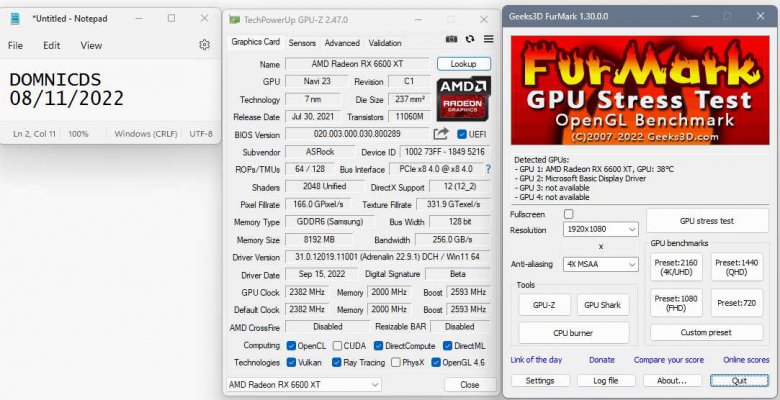
Task: Toggle the OpenCL checkbox
Action: 292,346
